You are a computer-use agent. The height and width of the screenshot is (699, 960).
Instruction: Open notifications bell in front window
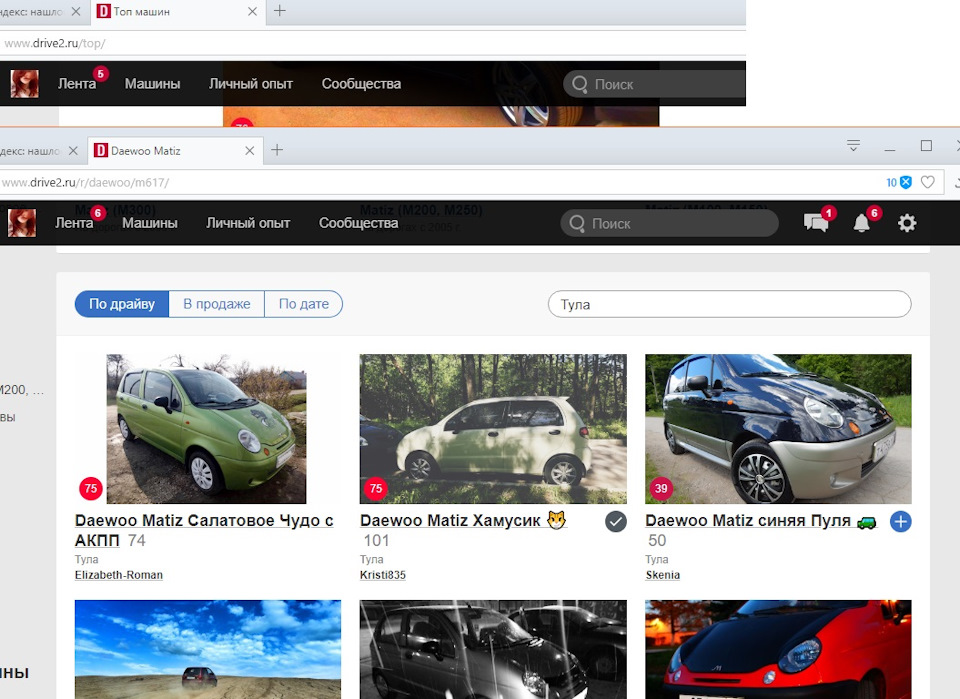(861, 223)
